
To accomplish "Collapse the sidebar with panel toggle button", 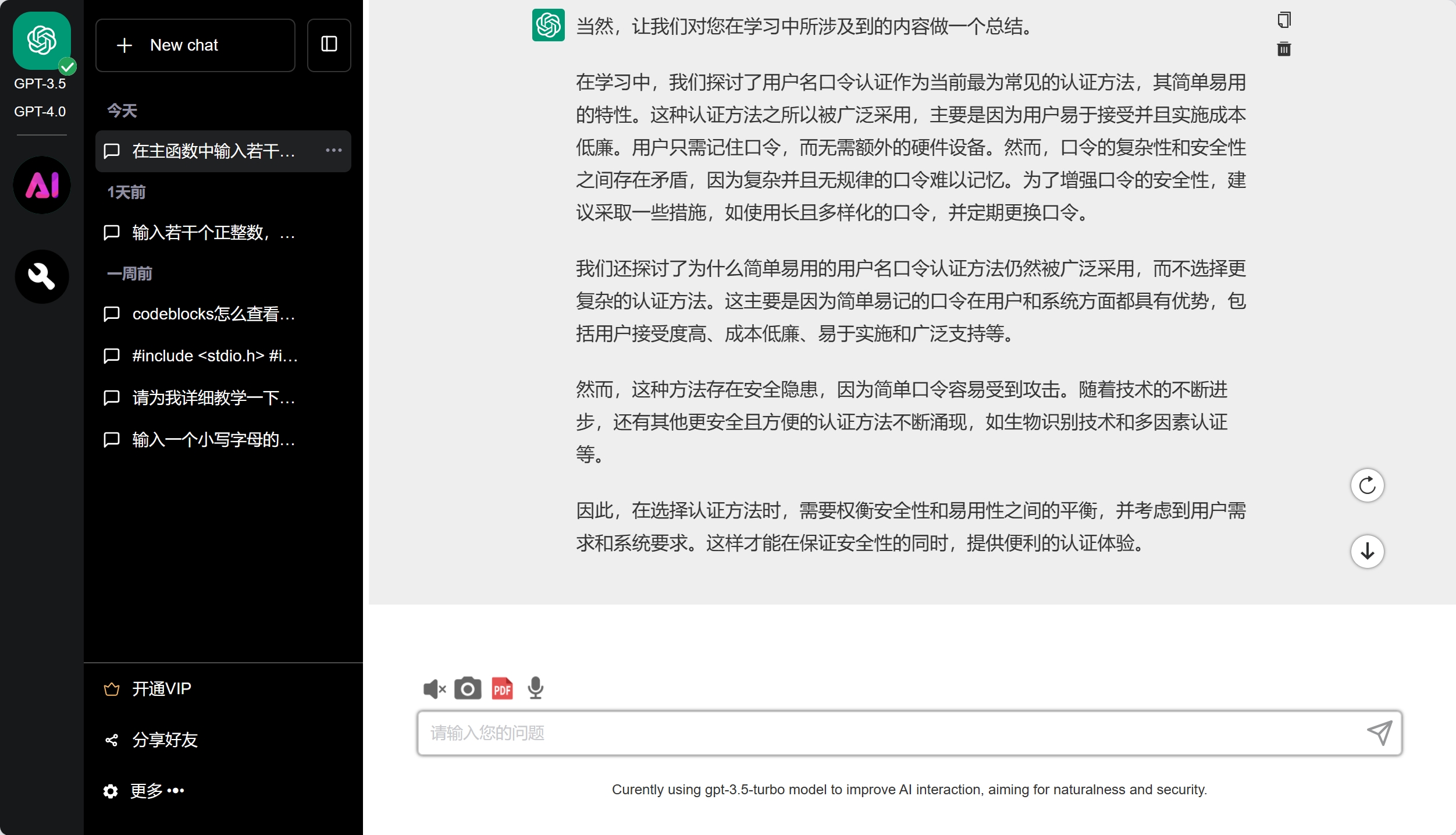I will [x=329, y=45].
